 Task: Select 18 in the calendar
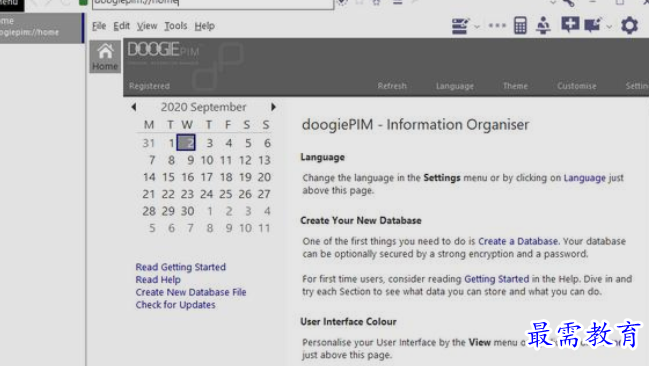[226, 177]
